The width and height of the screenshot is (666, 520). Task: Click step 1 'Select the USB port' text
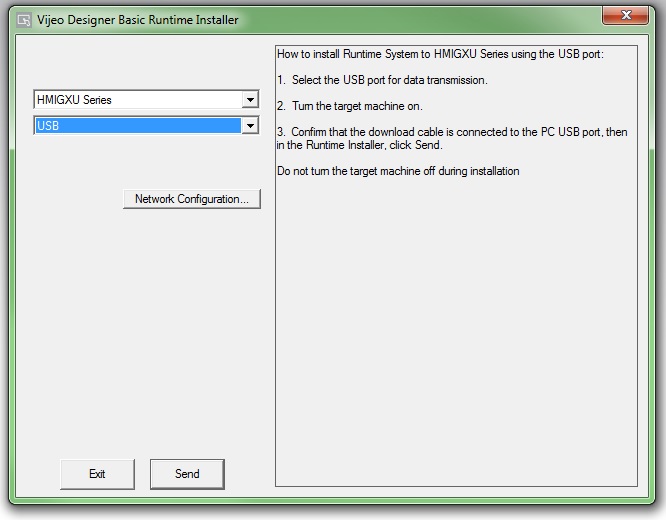coord(382,80)
